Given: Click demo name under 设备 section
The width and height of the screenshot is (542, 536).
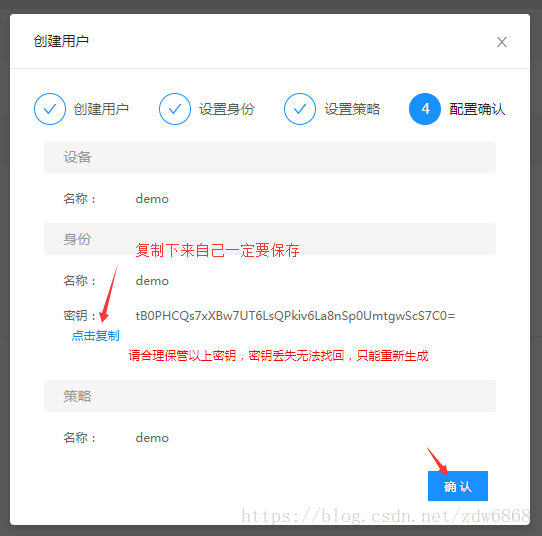Looking at the screenshot, I should pyautogui.click(x=152, y=199).
